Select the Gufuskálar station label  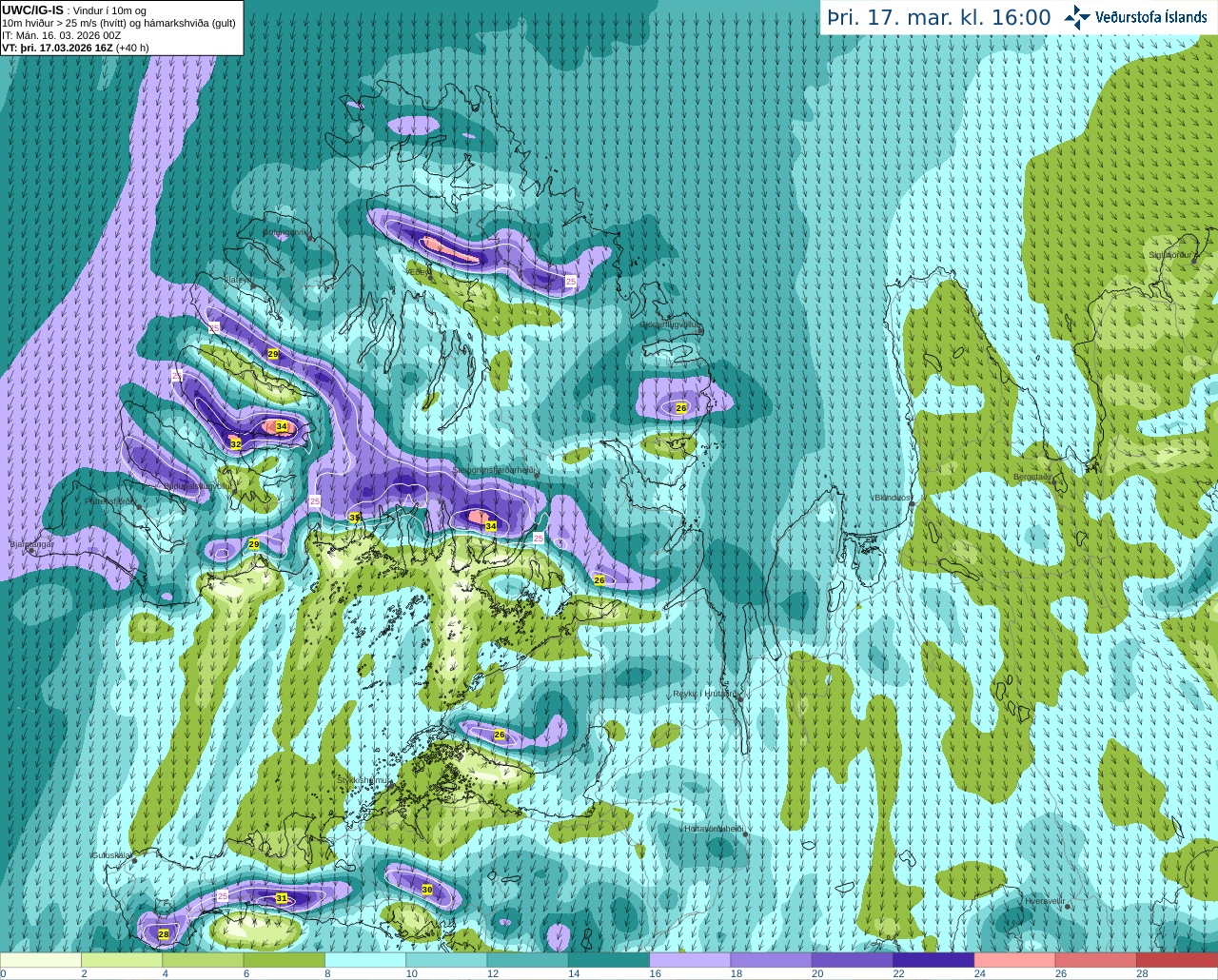[111, 855]
